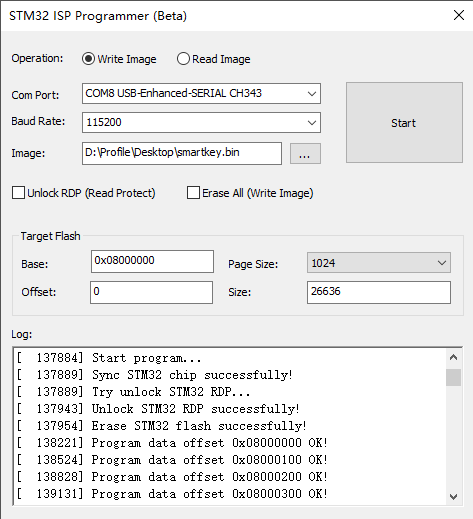This screenshot has height=519, width=473.
Task: Click log line with offset 0x08000200 OK!
Action: point(172,477)
